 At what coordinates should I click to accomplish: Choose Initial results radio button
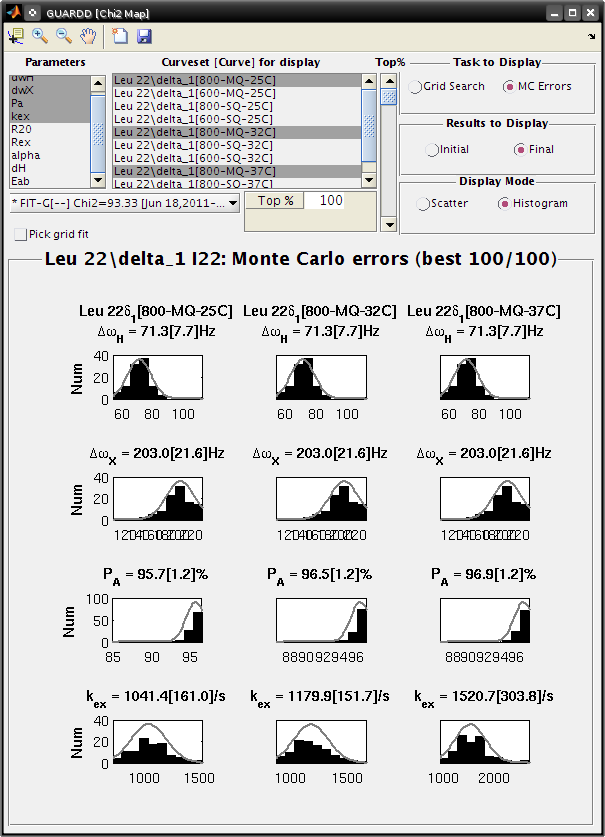[431, 150]
